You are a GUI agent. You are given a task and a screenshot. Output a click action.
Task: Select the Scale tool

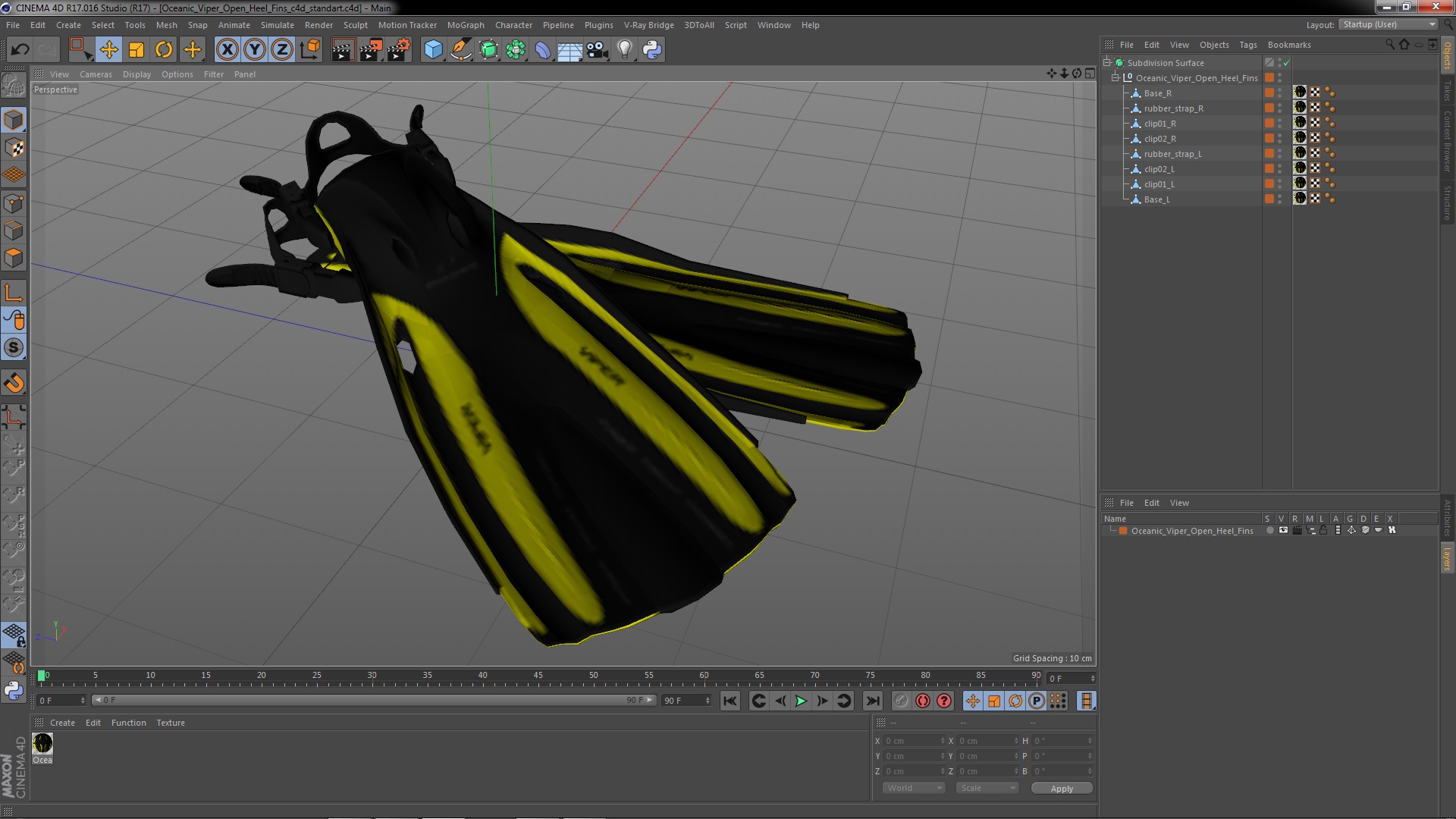click(136, 50)
